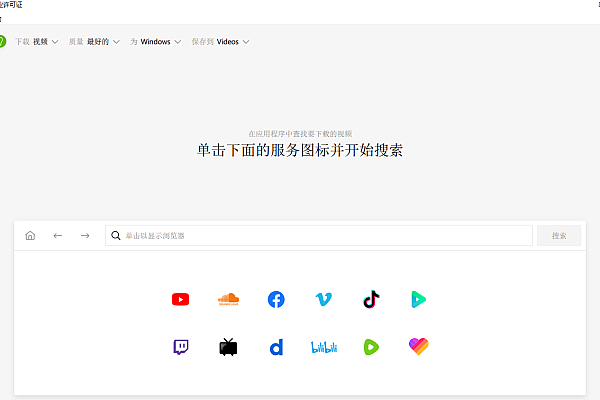Click the 搜索 button
The image size is (600, 400).
click(559, 235)
